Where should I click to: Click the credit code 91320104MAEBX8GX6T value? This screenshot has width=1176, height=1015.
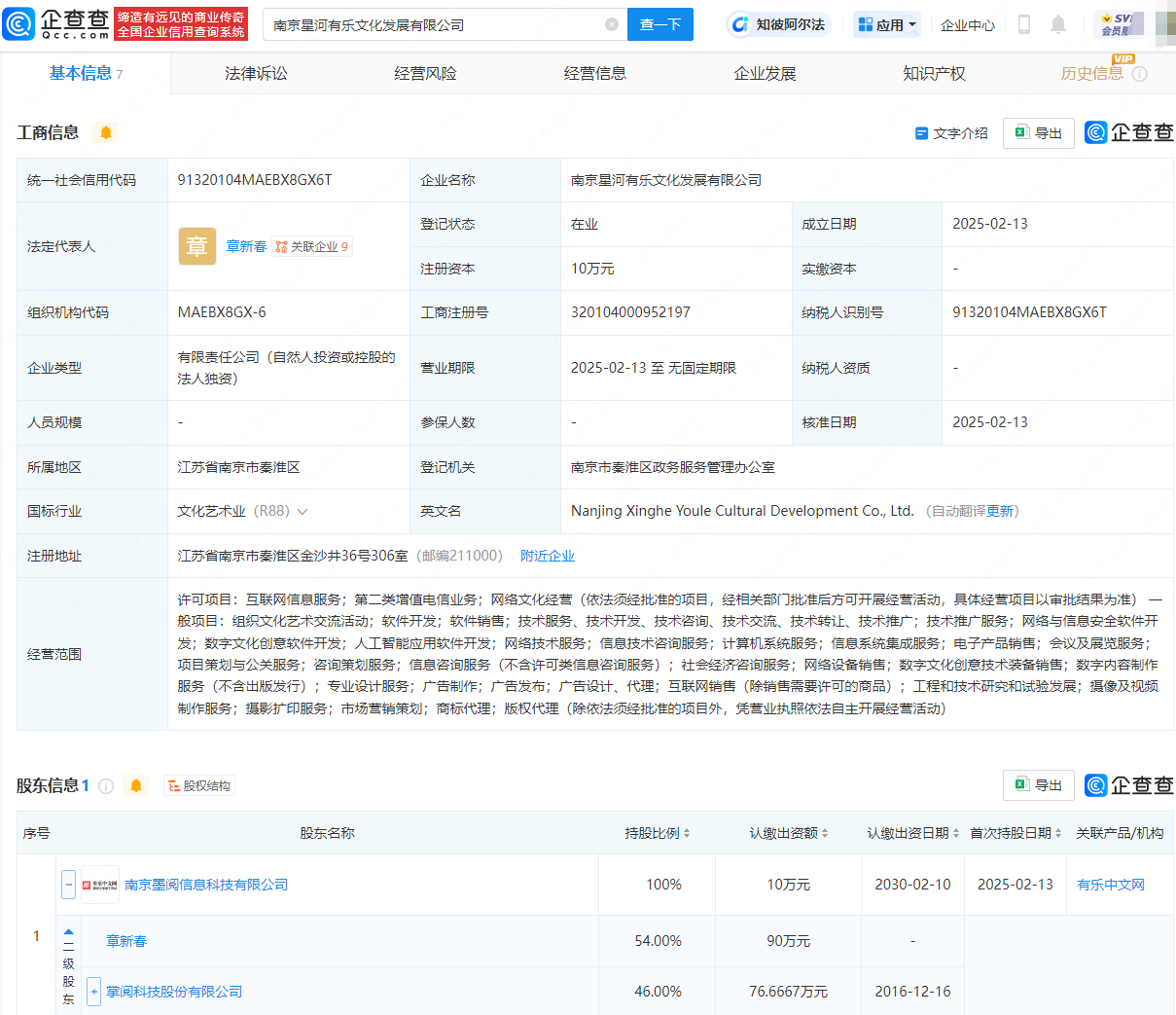tap(255, 180)
